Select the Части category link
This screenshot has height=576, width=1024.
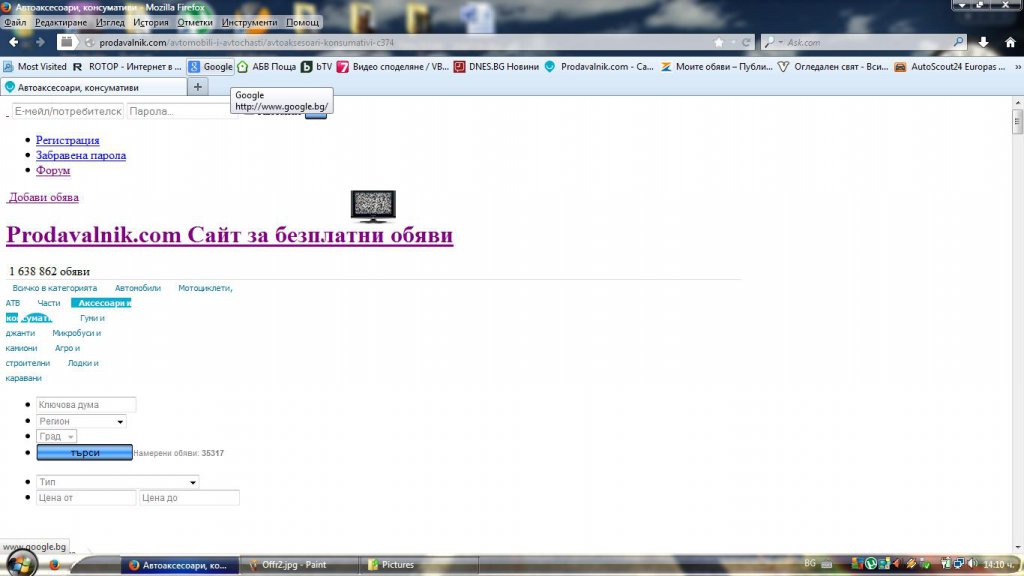(x=49, y=303)
